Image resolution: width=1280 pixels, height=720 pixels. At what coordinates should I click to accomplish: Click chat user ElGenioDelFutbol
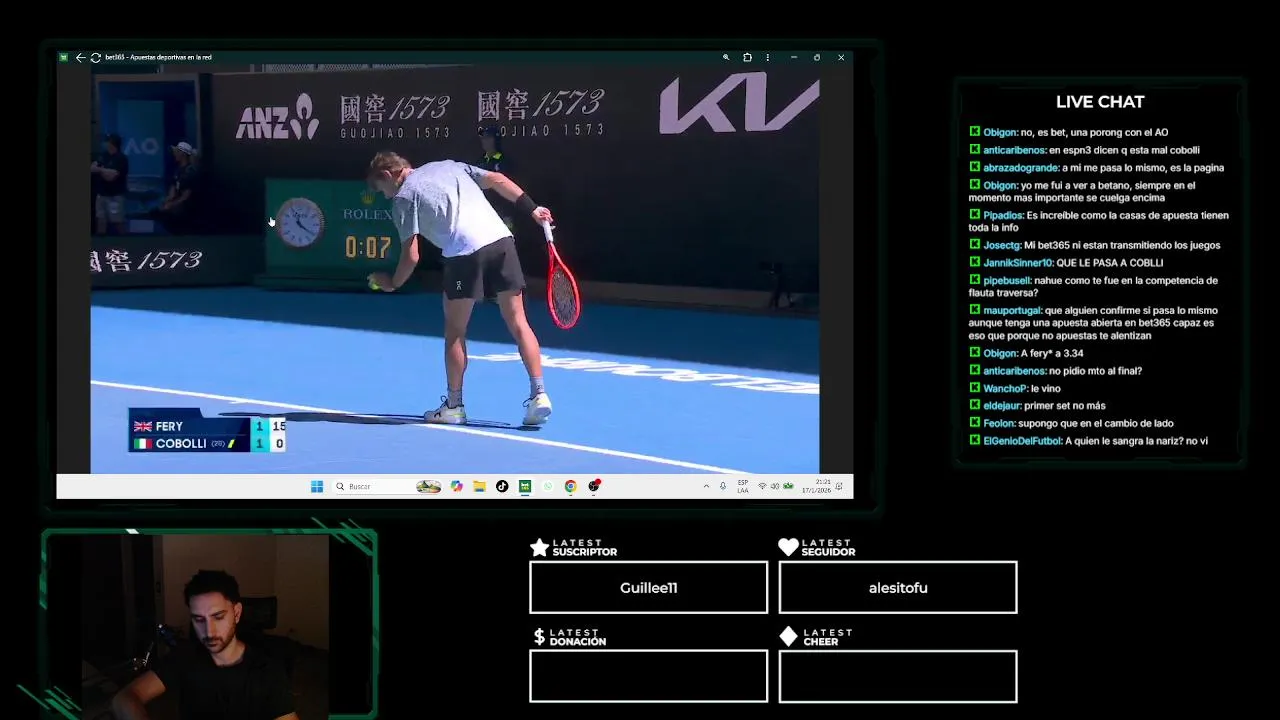pyautogui.click(x=1022, y=441)
